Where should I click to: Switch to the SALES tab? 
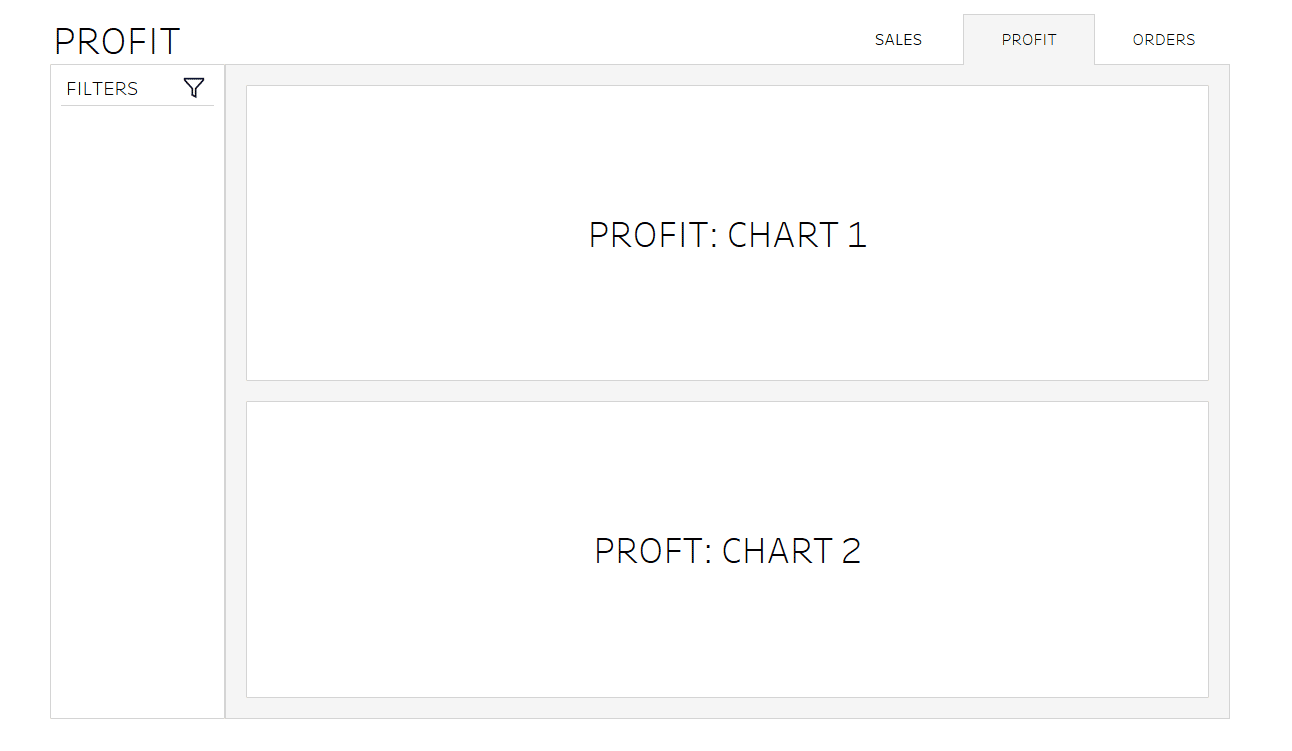point(898,40)
